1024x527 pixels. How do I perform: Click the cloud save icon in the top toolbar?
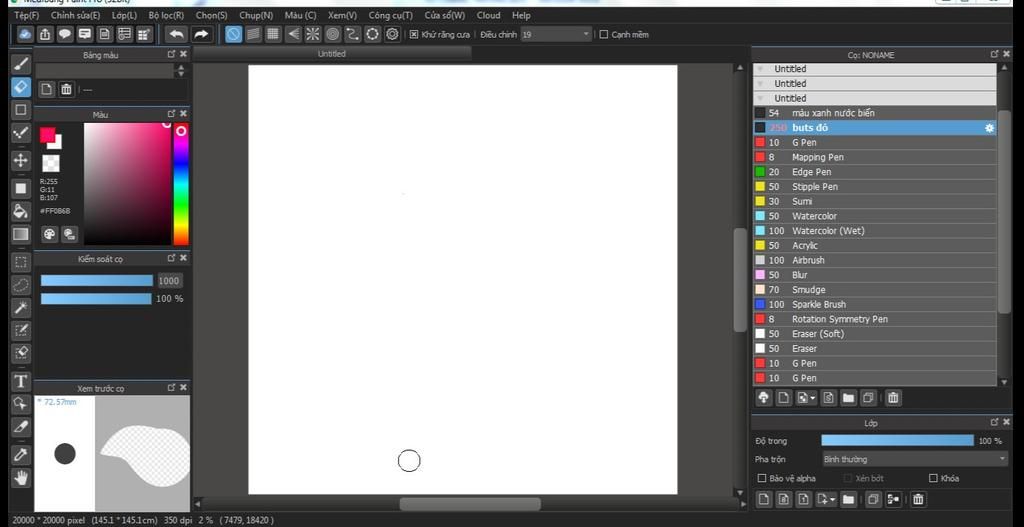pyautogui.click(x=25, y=34)
